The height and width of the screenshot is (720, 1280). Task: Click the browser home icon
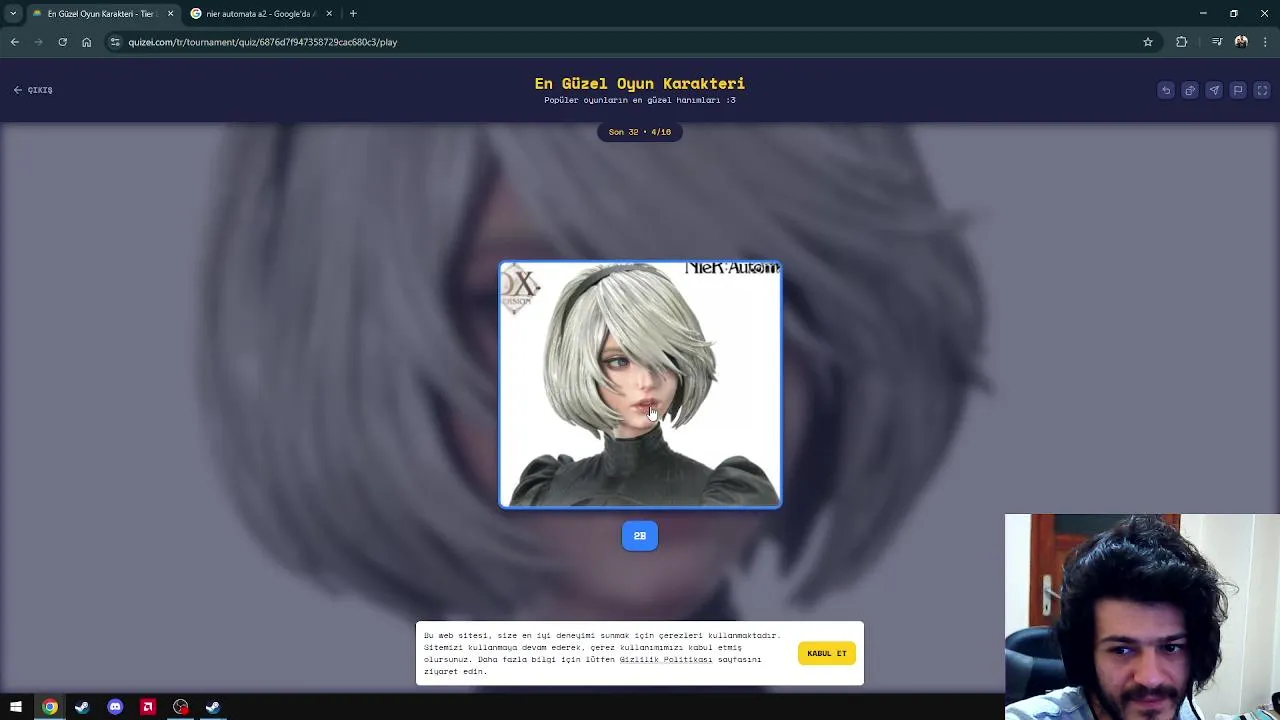pyautogui.click(x=87, y=42)
